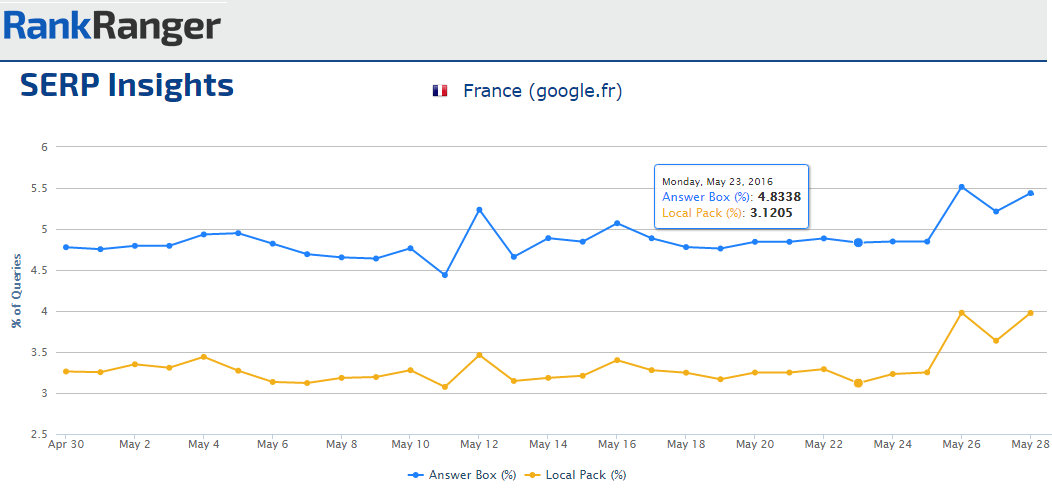Click the Answer Box point on Apr 30
The image size is (1052, 490).
[x=66, y=247]
